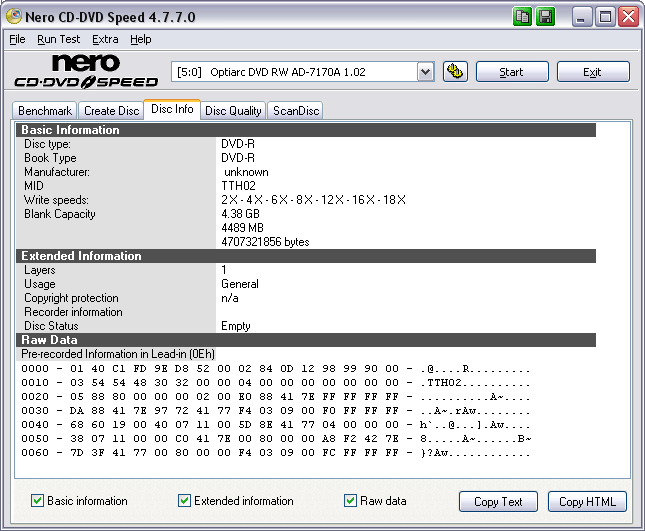The image size is (645, 531).
Task: Switch to the ScanDisc tab
Action: pos(296,111)
